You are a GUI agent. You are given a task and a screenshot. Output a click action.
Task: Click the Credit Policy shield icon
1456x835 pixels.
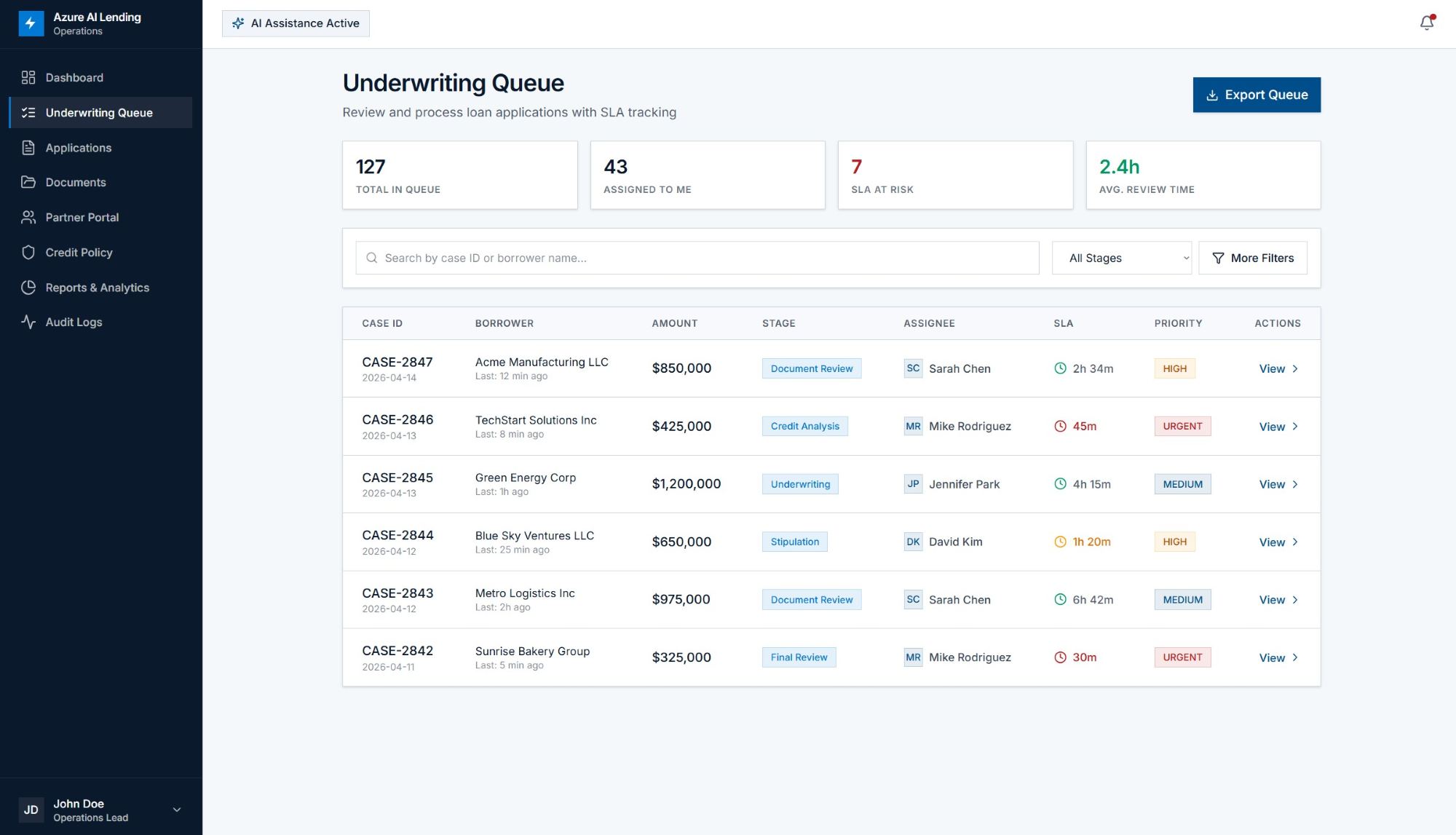point(28,252)
